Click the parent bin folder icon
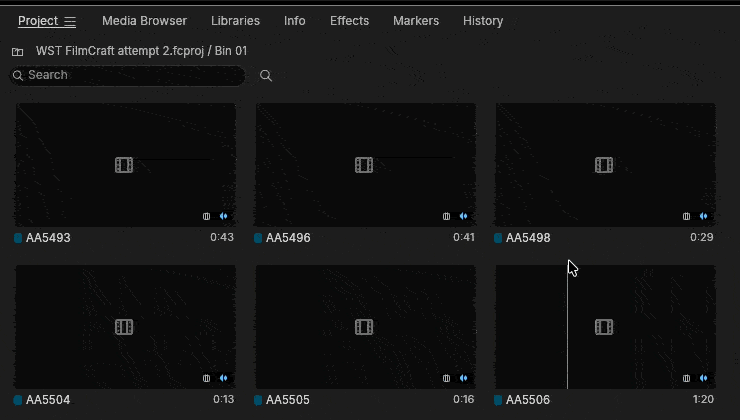This screenshot has width=740, height=420. click(x=17, y=51)
